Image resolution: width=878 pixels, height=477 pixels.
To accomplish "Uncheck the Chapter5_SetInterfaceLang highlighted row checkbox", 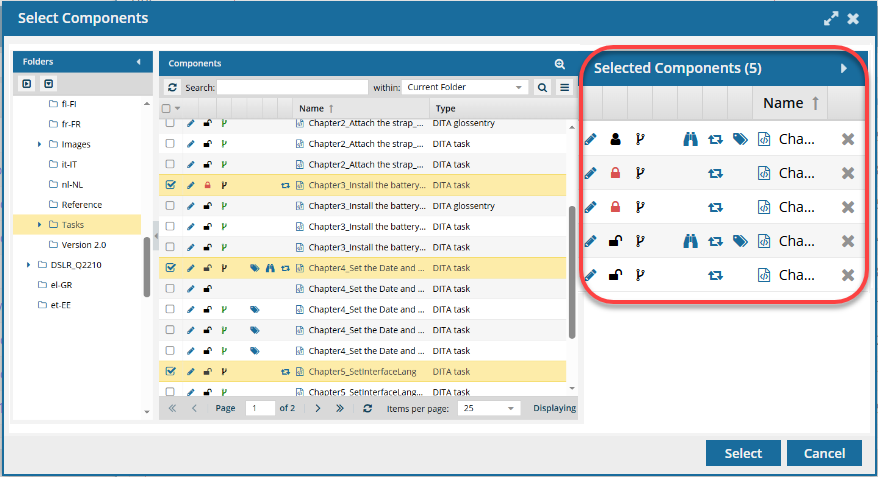I will (x=169, y=371).
